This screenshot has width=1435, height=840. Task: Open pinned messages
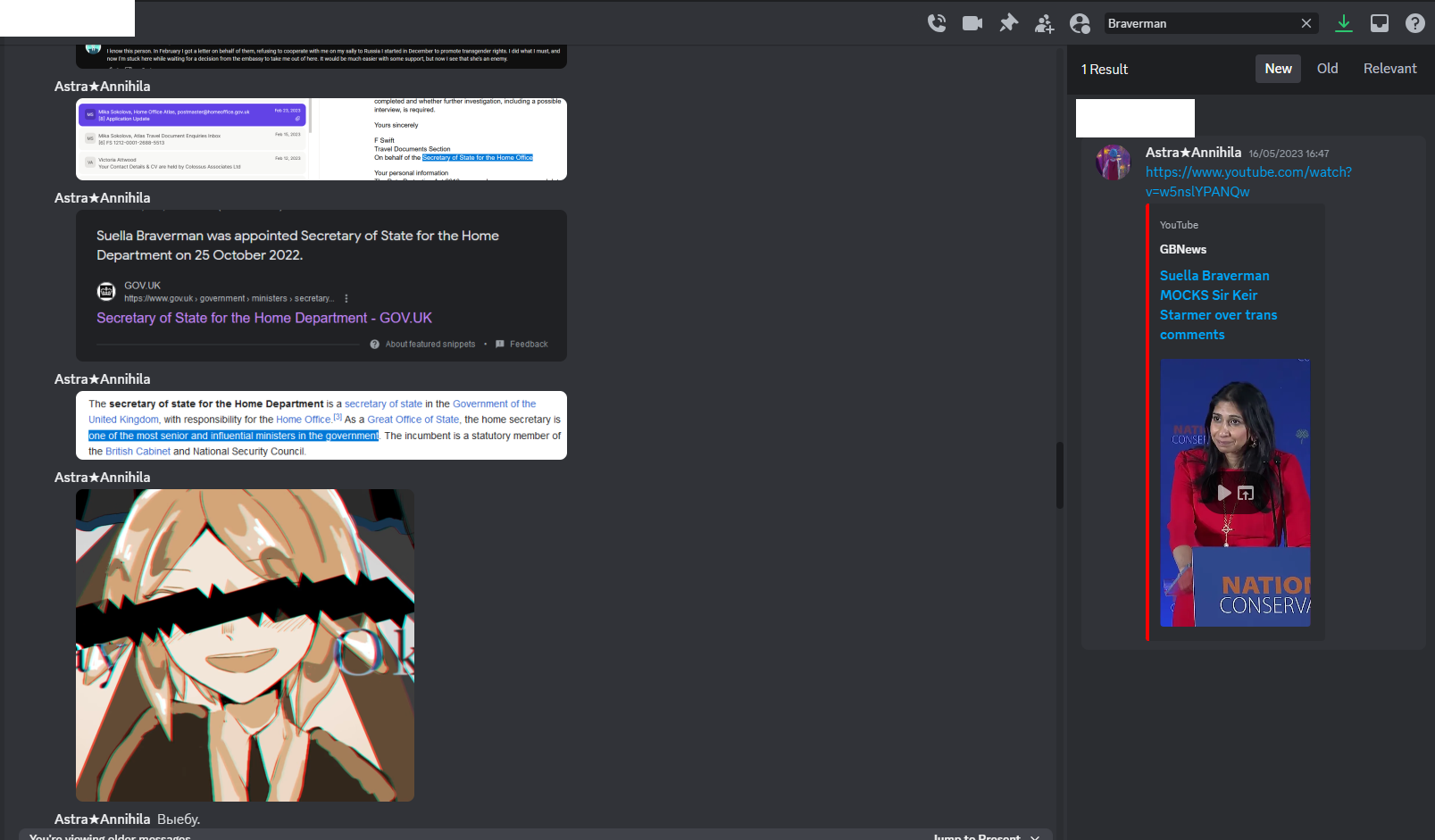tap(1008, 23)
